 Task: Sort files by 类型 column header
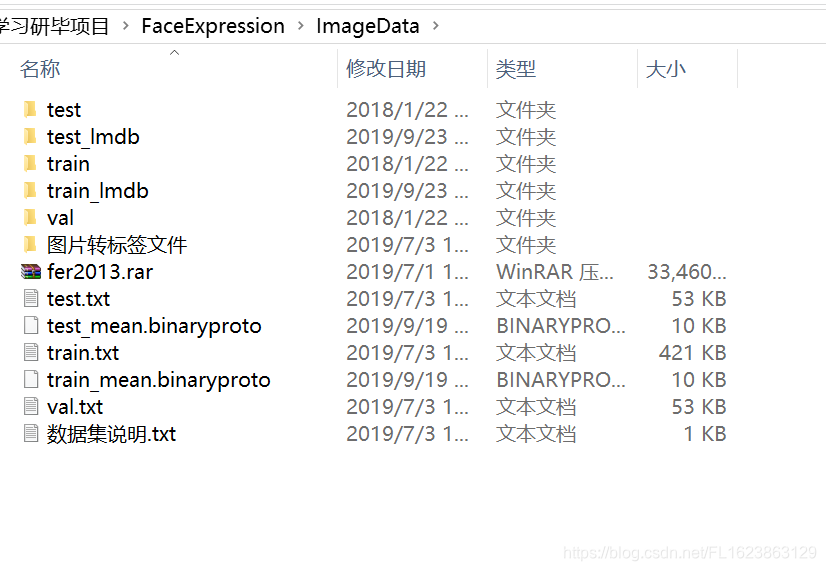click(516, 69)
